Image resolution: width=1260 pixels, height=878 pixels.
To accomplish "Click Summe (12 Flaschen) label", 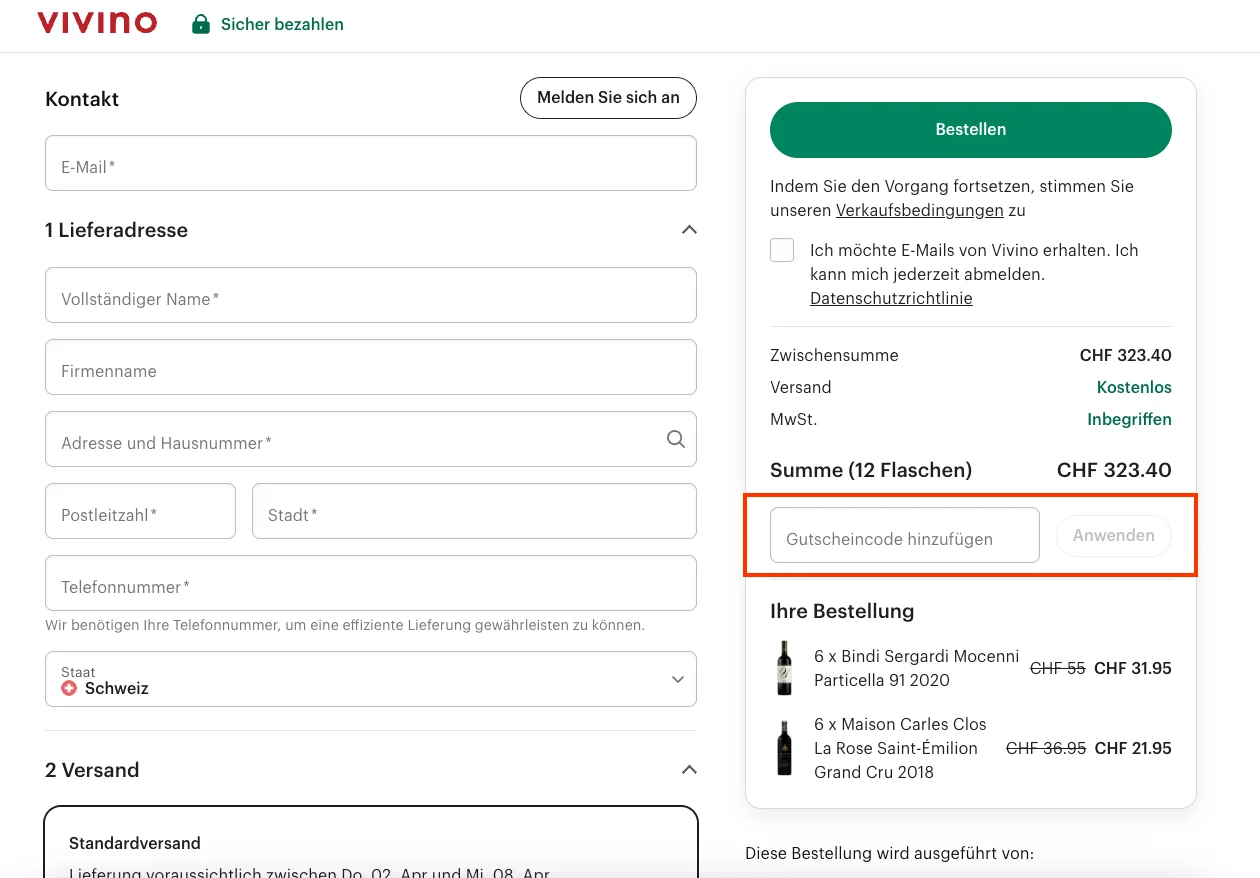I will (x=871, y=470).
